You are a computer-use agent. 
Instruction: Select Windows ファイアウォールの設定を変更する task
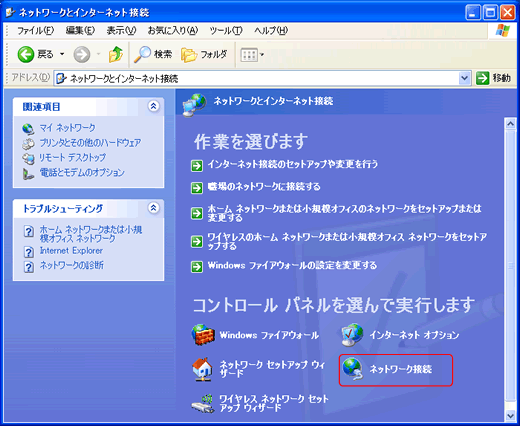292,265
